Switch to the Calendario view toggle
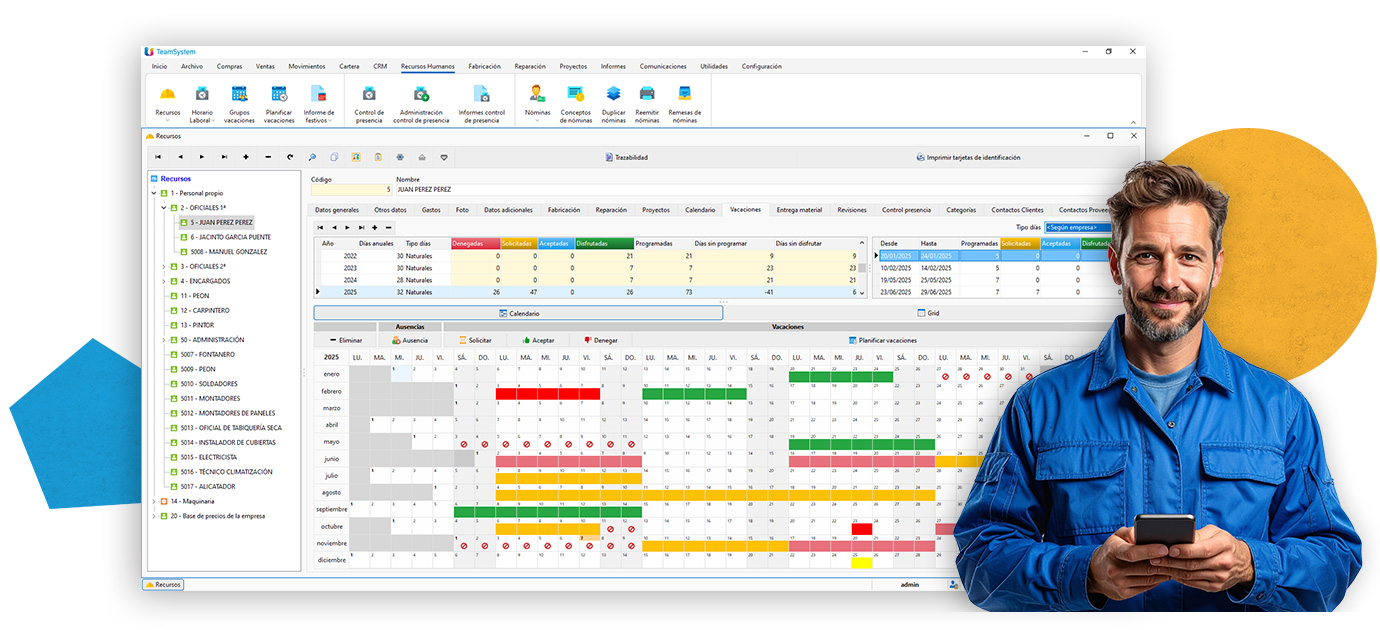Screen dimensions: 1380x630 coord(518,313)
